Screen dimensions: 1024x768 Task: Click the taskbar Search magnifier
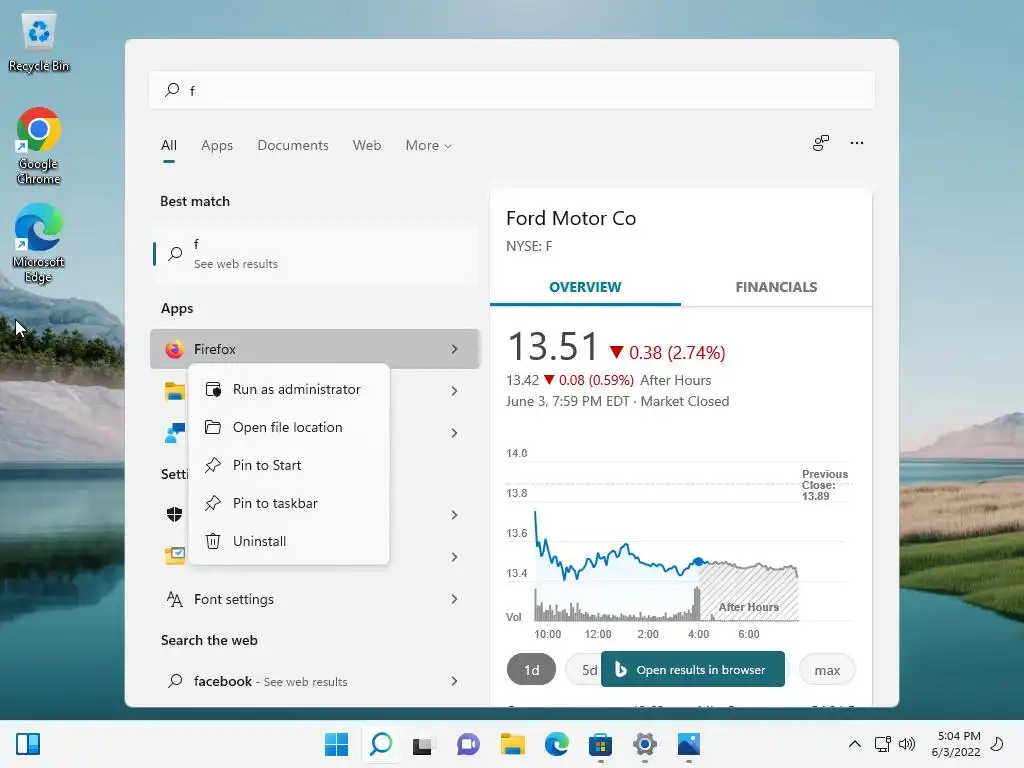coord(381,744)
